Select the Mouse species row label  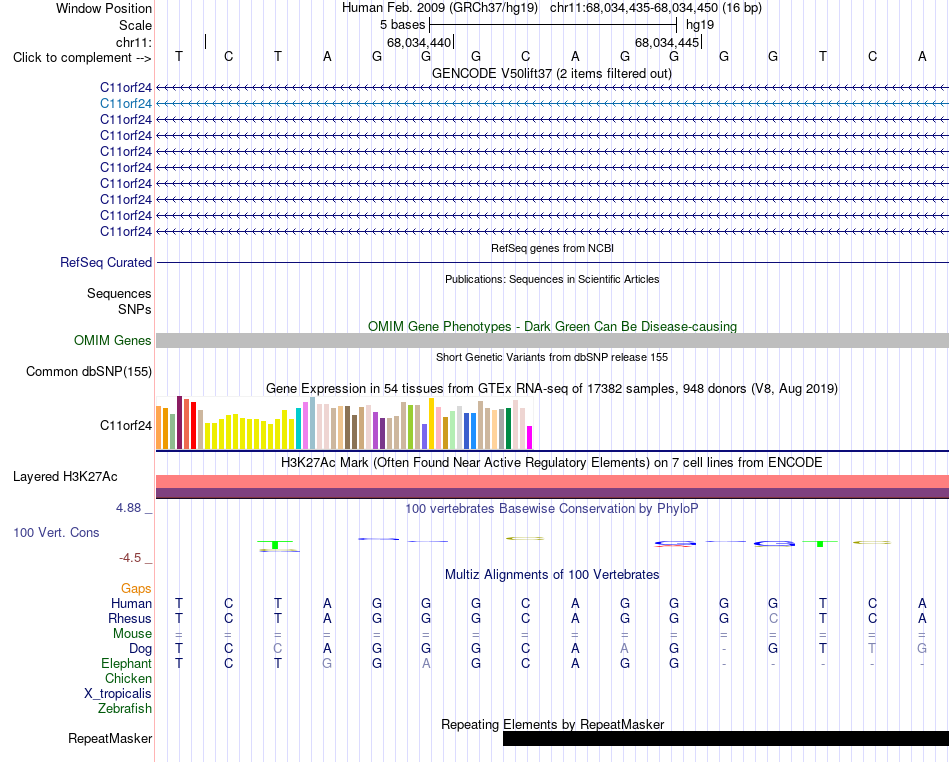coord(132,634)
